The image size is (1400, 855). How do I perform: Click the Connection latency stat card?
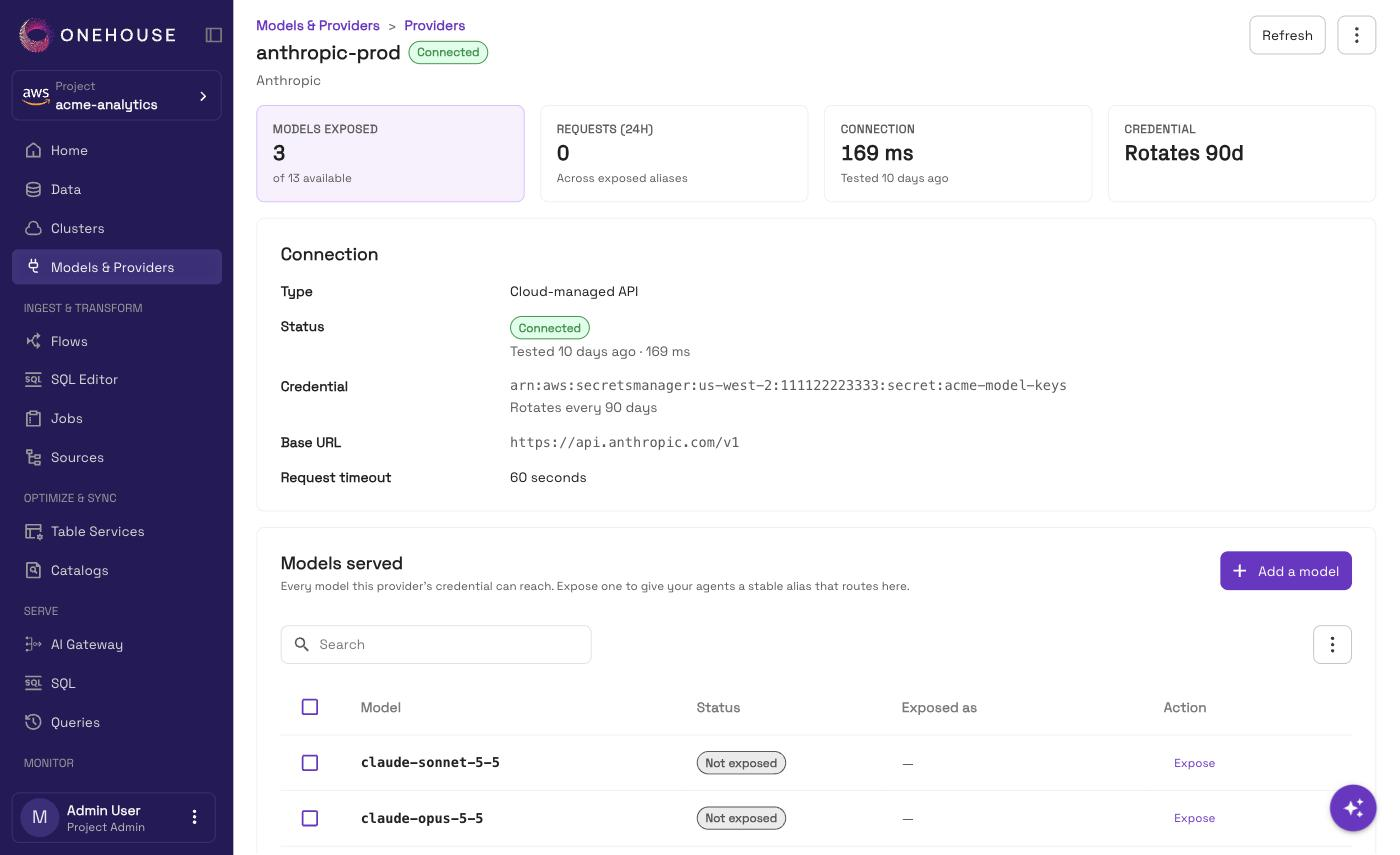pos(958,154)
